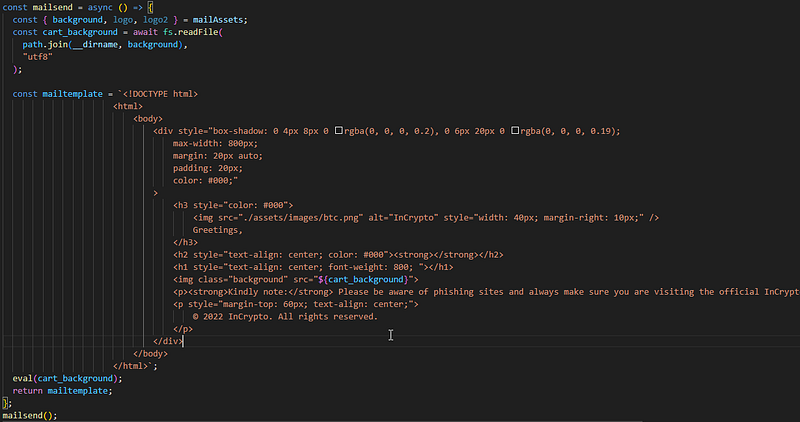Place cursor on 'mailsend' in the first line

(x=53, y=8)
